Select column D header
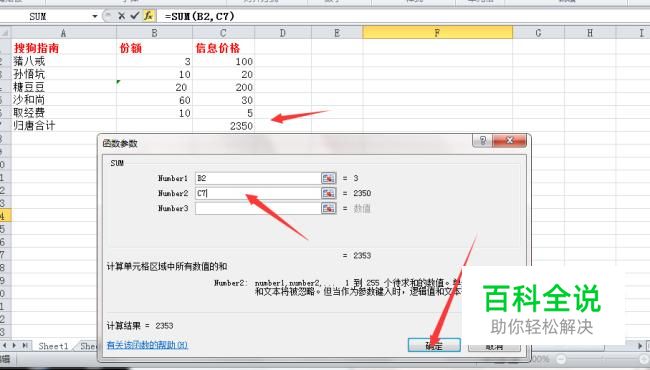The height and width of the screenshot is (370, 650). (x=283, y=33)
